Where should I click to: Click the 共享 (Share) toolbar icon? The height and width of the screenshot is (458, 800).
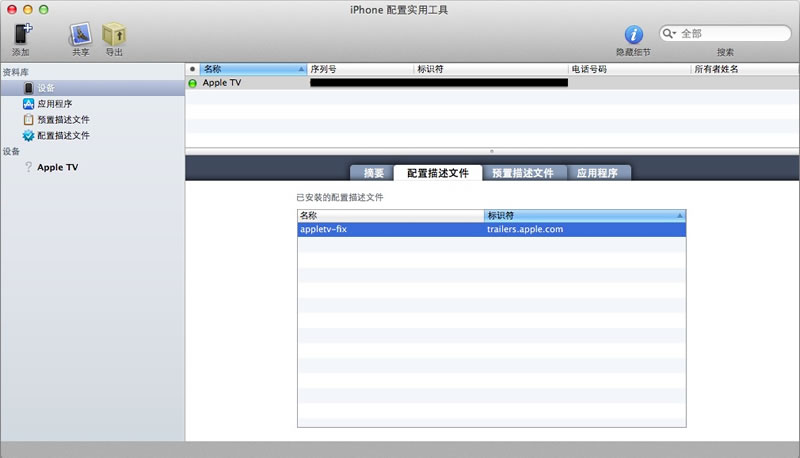pyautogui.click(x=80, y=34)
